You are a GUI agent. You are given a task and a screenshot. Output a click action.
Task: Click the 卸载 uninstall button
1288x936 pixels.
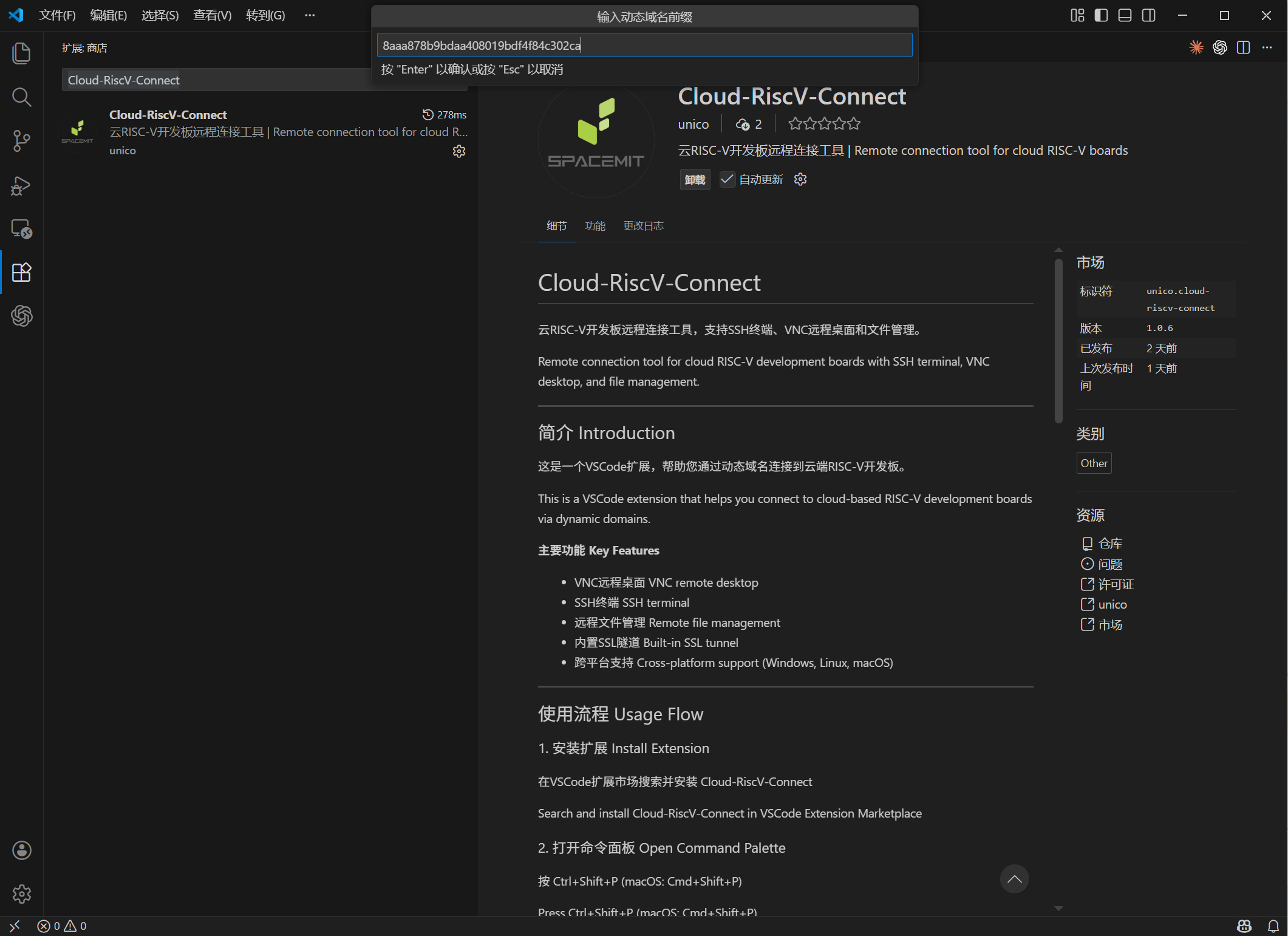point(695,180)
